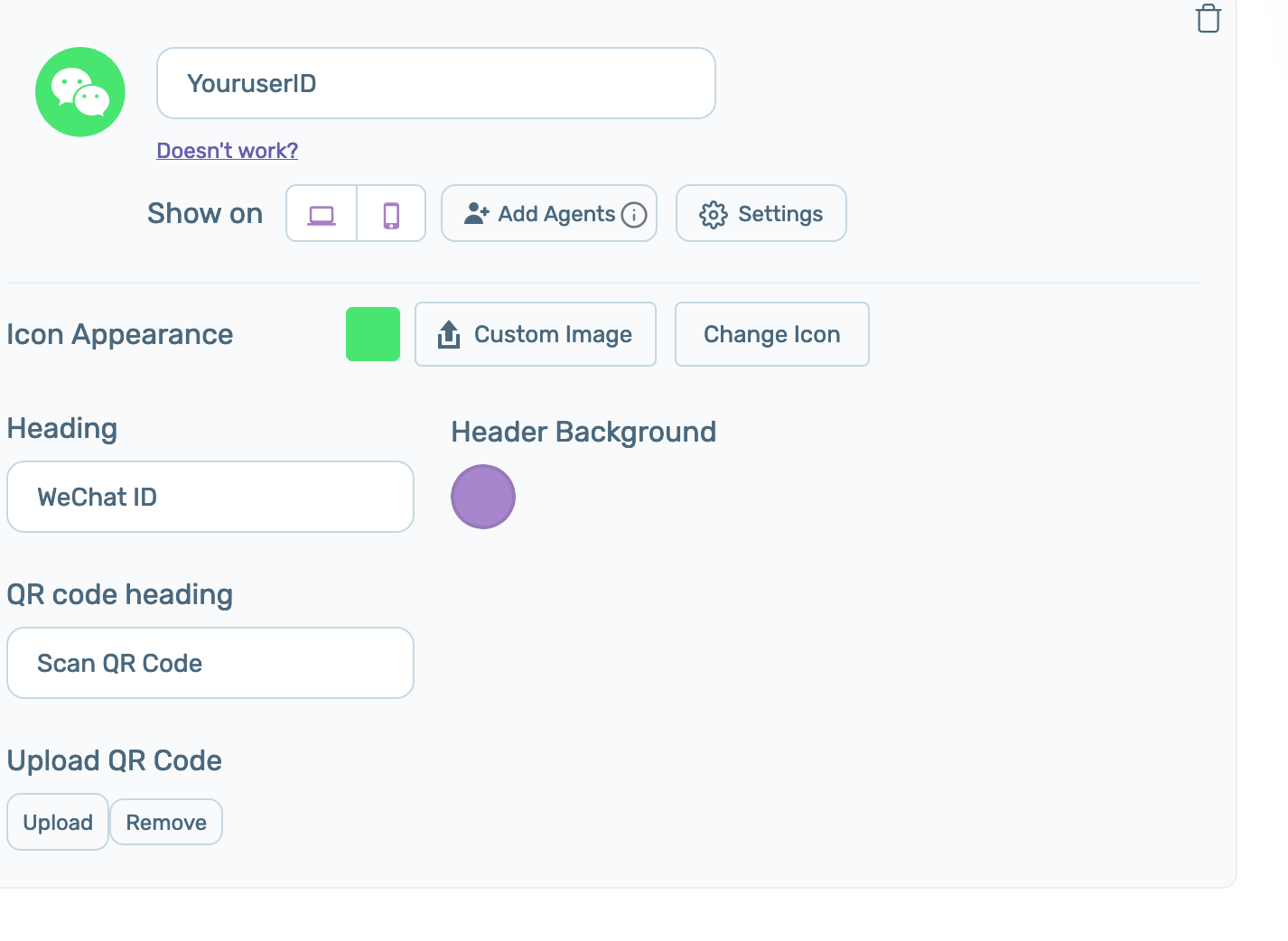
Task: Click the gear icon in Settings button
Action: point(713,215)
